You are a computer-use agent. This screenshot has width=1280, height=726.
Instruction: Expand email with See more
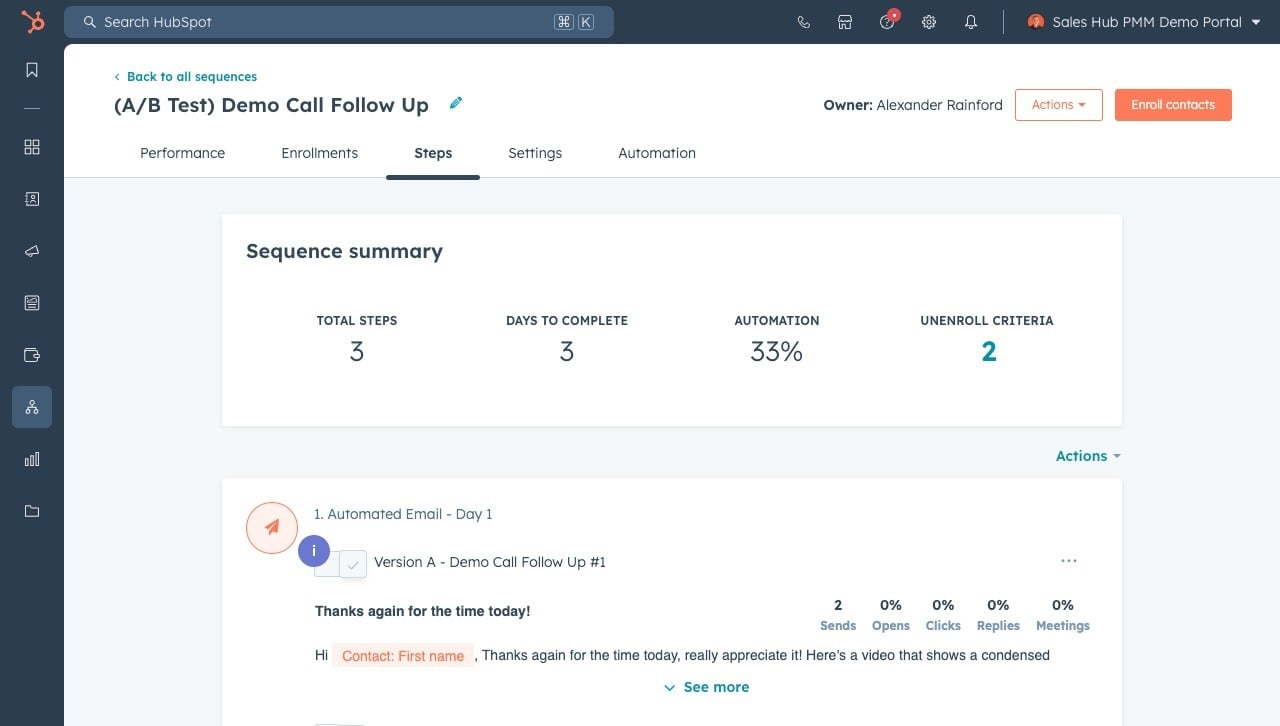click(x=706, y=687)
